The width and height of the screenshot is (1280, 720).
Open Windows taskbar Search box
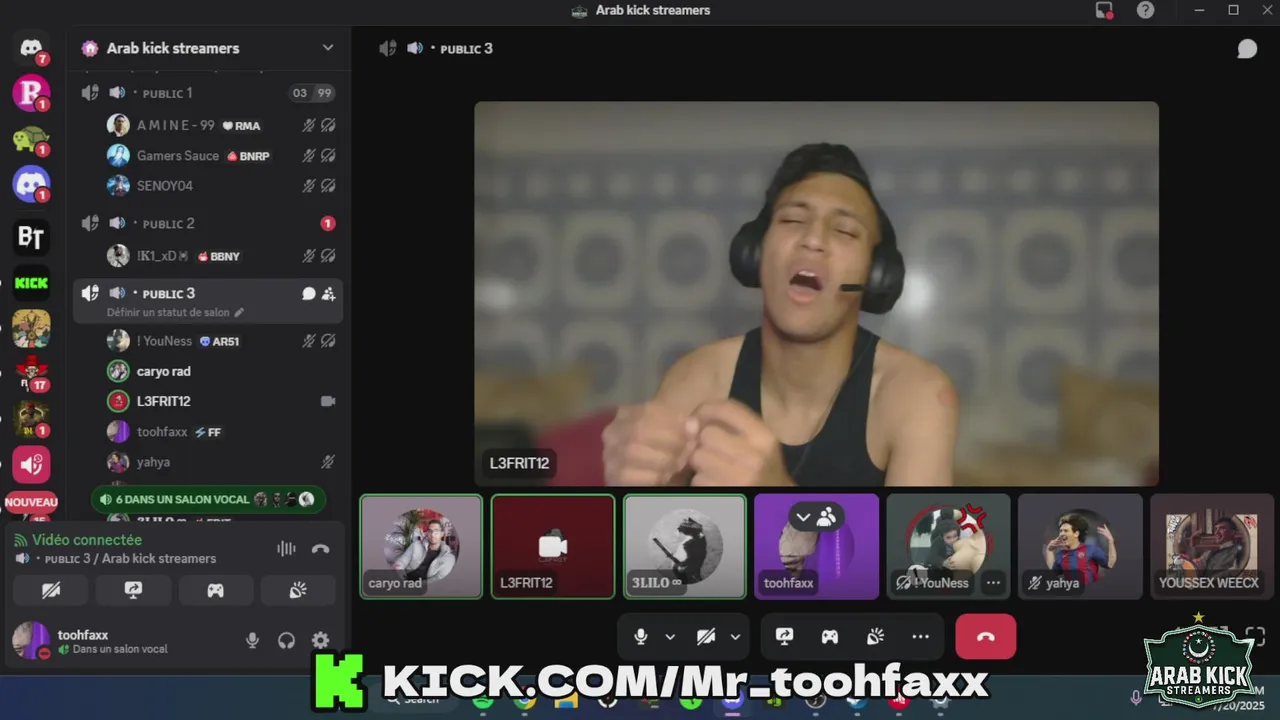(x=420, y=699)
